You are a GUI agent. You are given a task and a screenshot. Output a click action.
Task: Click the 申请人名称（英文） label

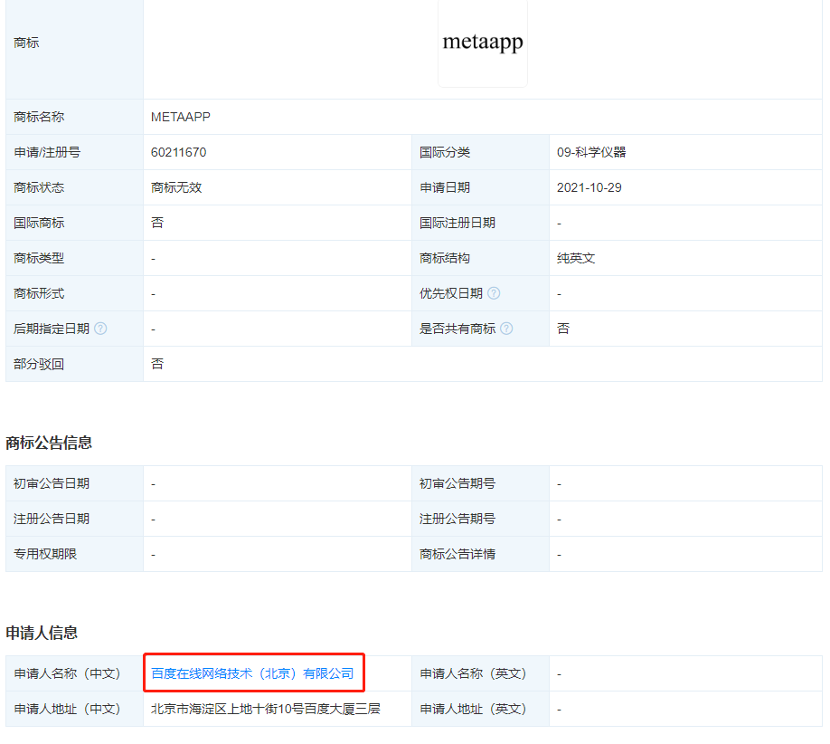tap(473, 673)
